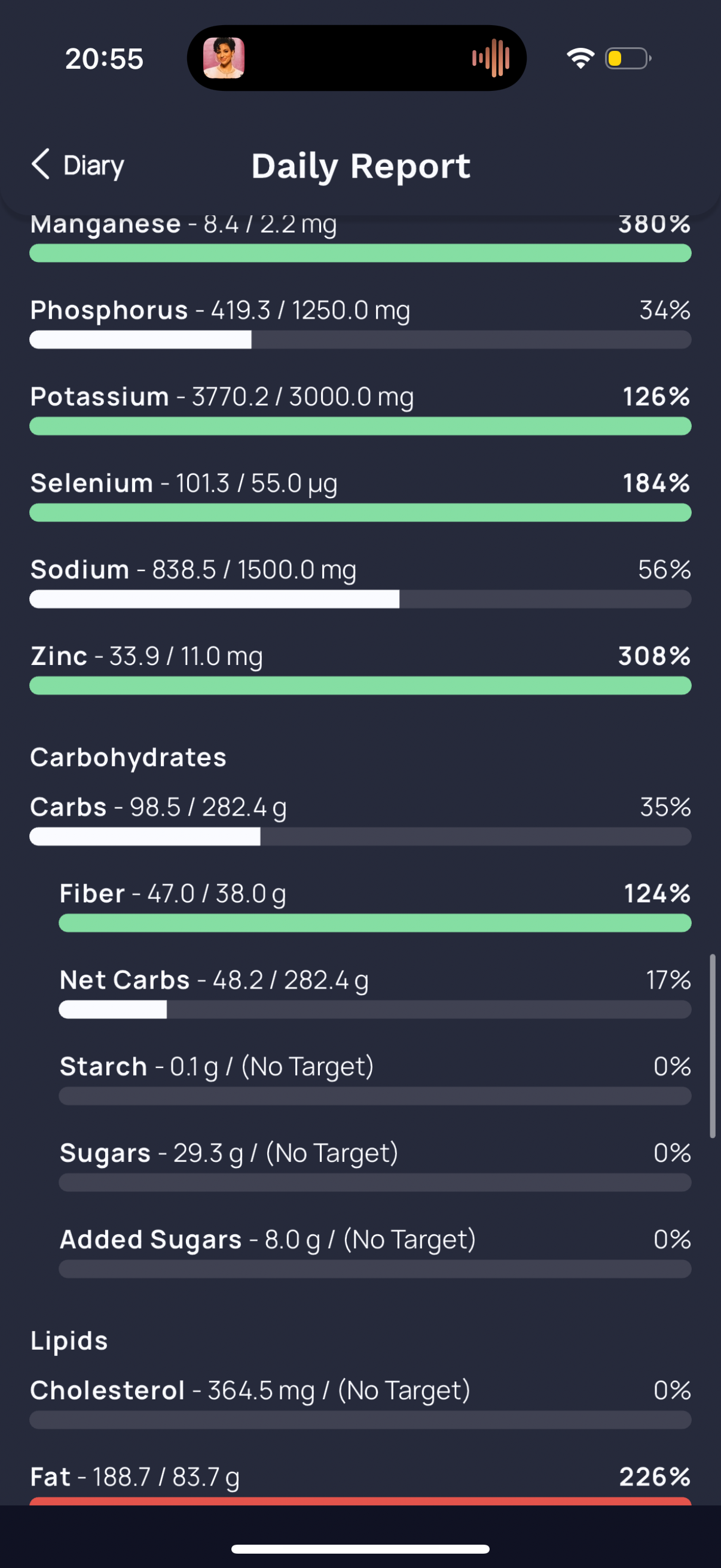
Task: Select the Net Carbs row
Action: pos(375,993)
